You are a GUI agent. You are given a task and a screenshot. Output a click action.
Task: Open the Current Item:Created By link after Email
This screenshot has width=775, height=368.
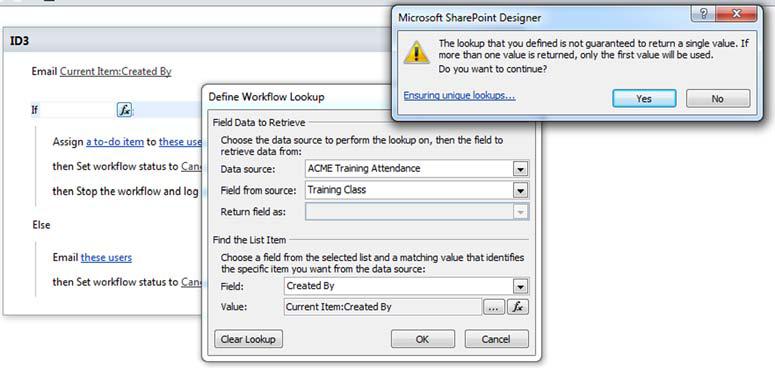(116, 72)
